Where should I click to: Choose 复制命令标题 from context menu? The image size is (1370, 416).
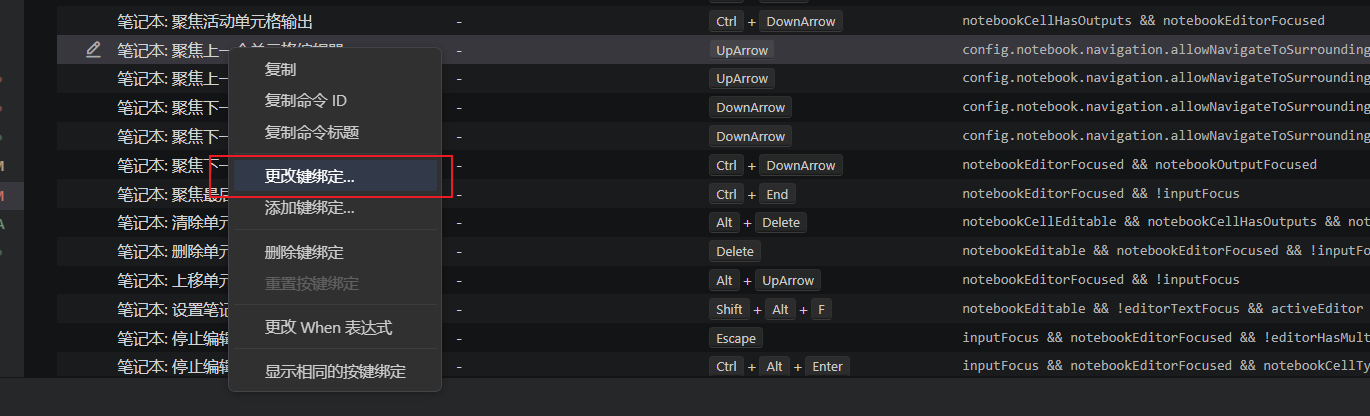312,132
